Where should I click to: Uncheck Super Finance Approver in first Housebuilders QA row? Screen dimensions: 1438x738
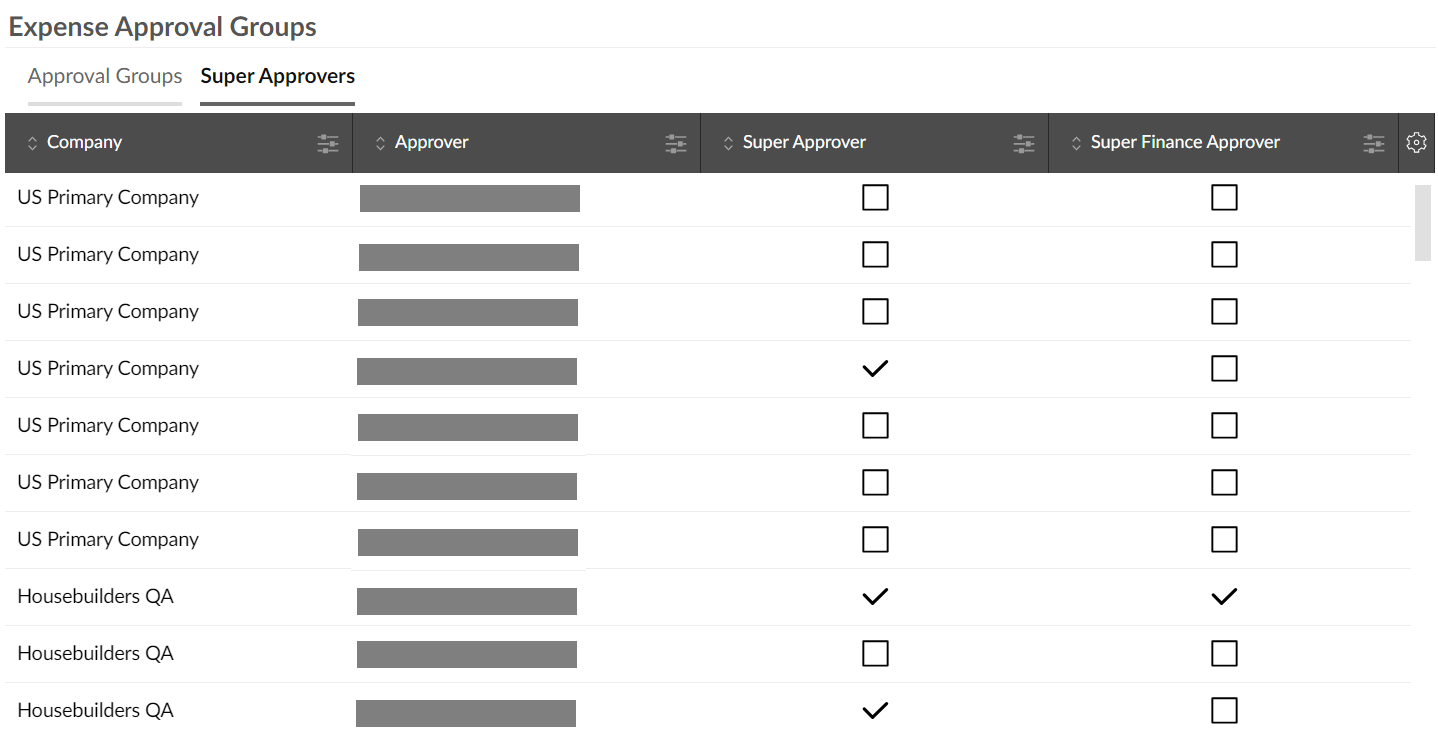click(x=1224, y=597)
